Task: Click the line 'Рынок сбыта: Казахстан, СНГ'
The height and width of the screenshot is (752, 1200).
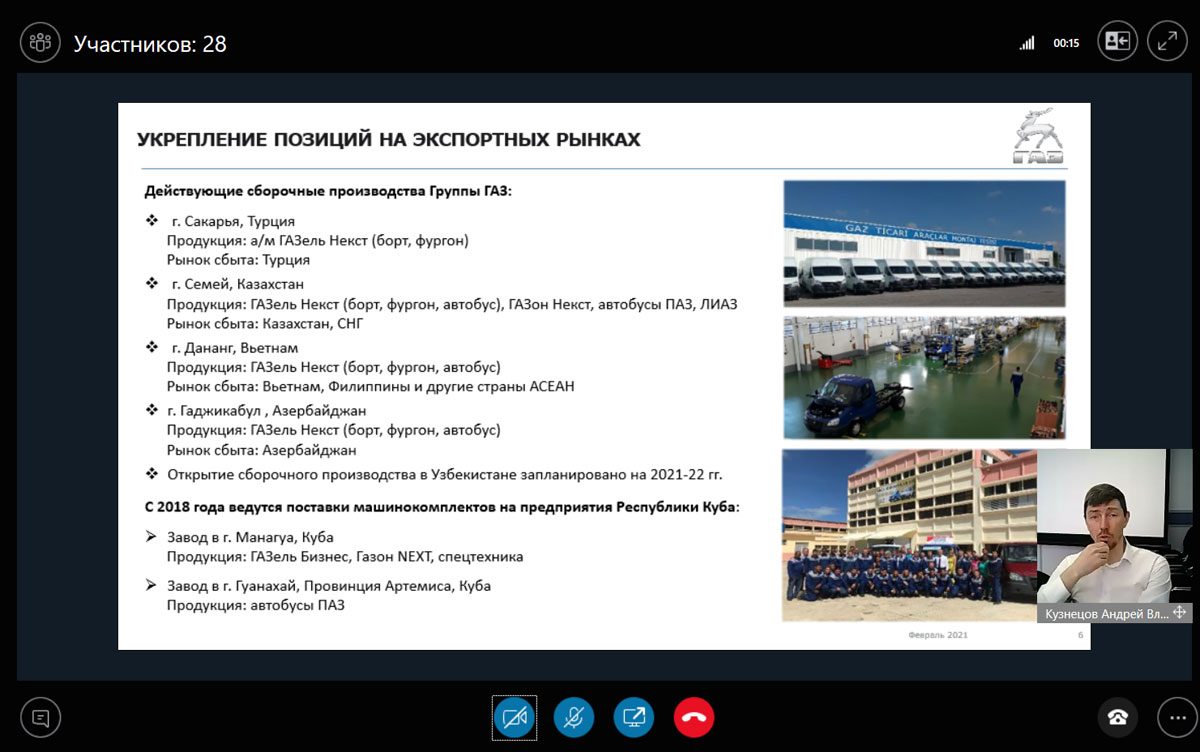Action: (267, 324)
